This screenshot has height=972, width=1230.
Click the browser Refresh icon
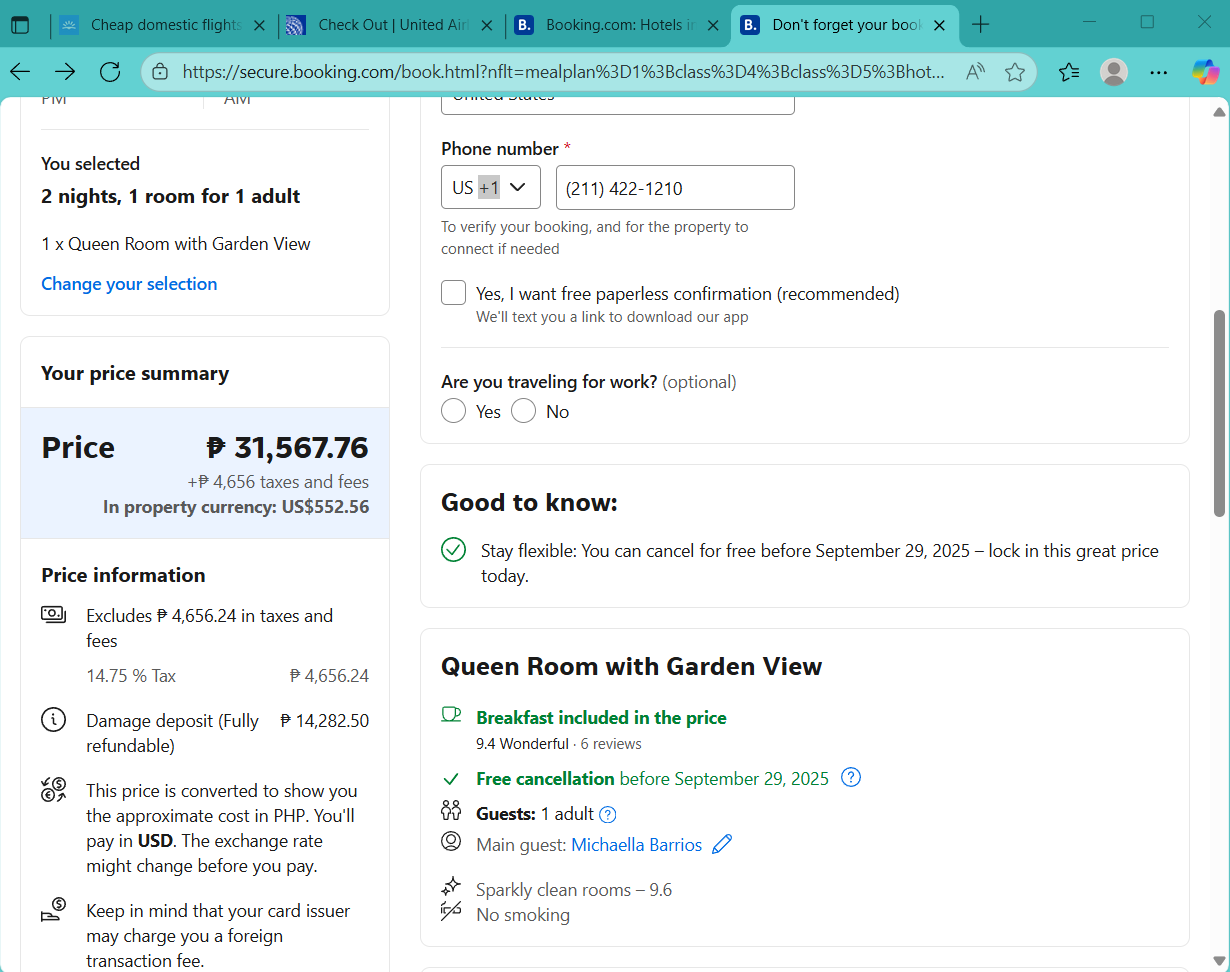tap(110, 72)
